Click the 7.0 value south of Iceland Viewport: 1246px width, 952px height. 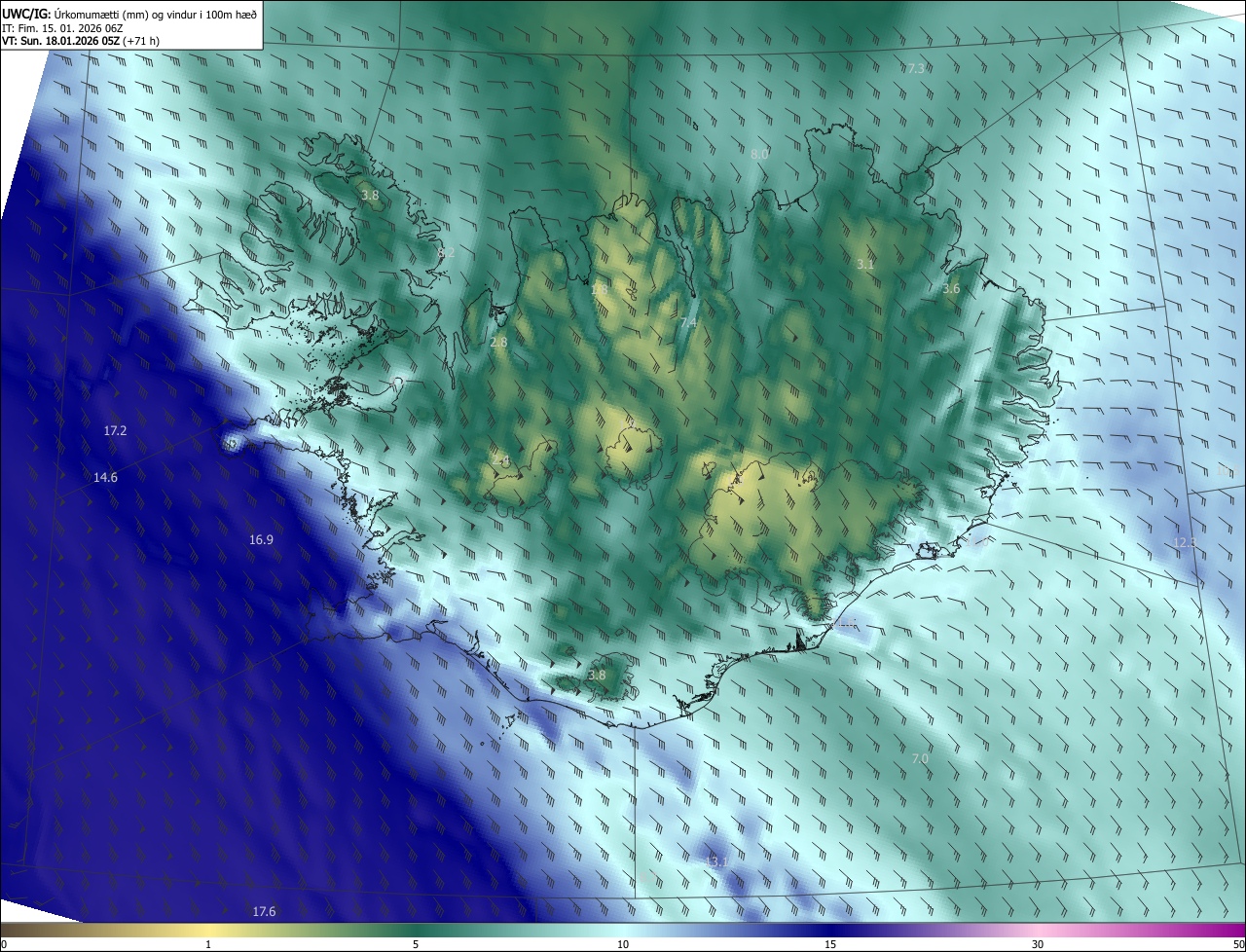920,758
